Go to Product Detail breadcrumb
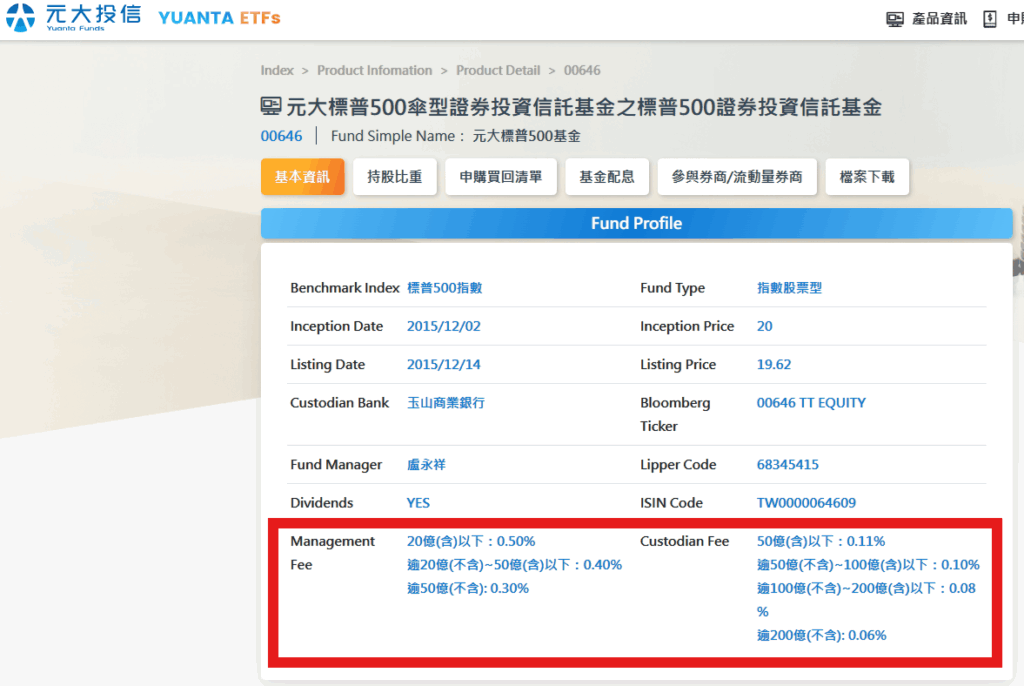This screenshot has width=1024, height=686. click(x=498, y=70)
